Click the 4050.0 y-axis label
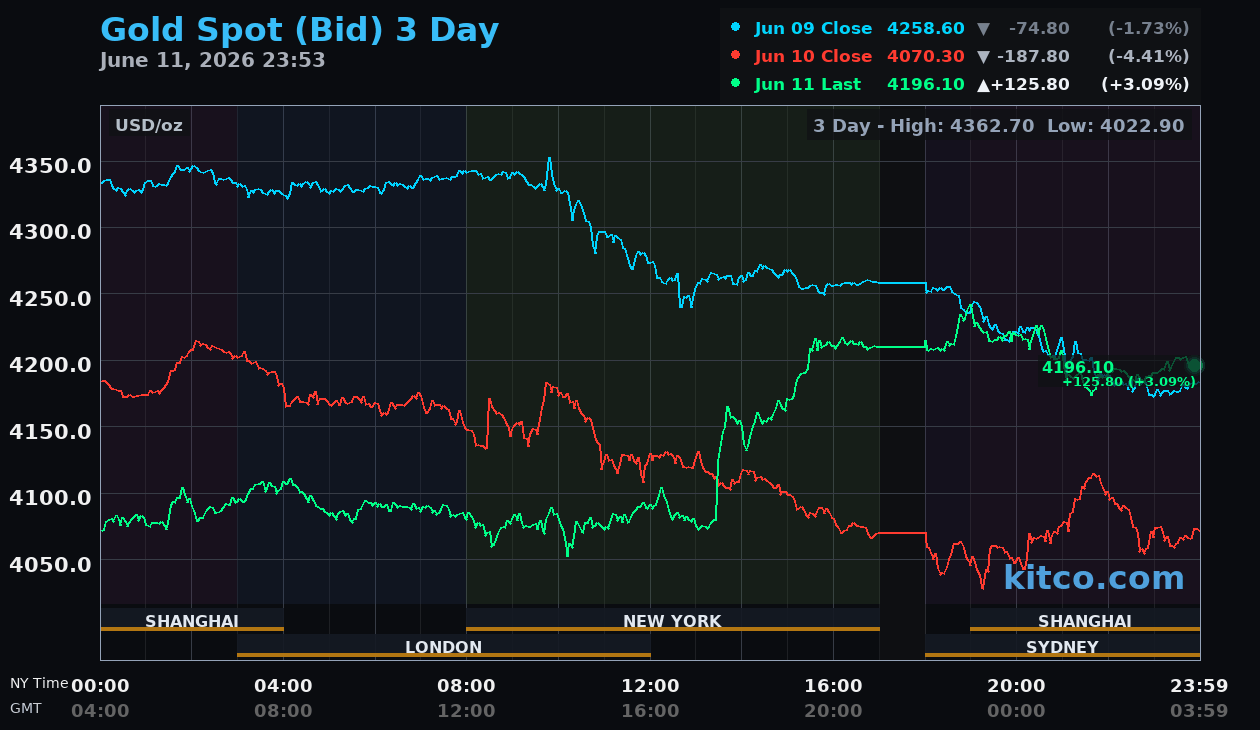The image size is (1260, 730). pyautogui.click(x=50, y=564)
